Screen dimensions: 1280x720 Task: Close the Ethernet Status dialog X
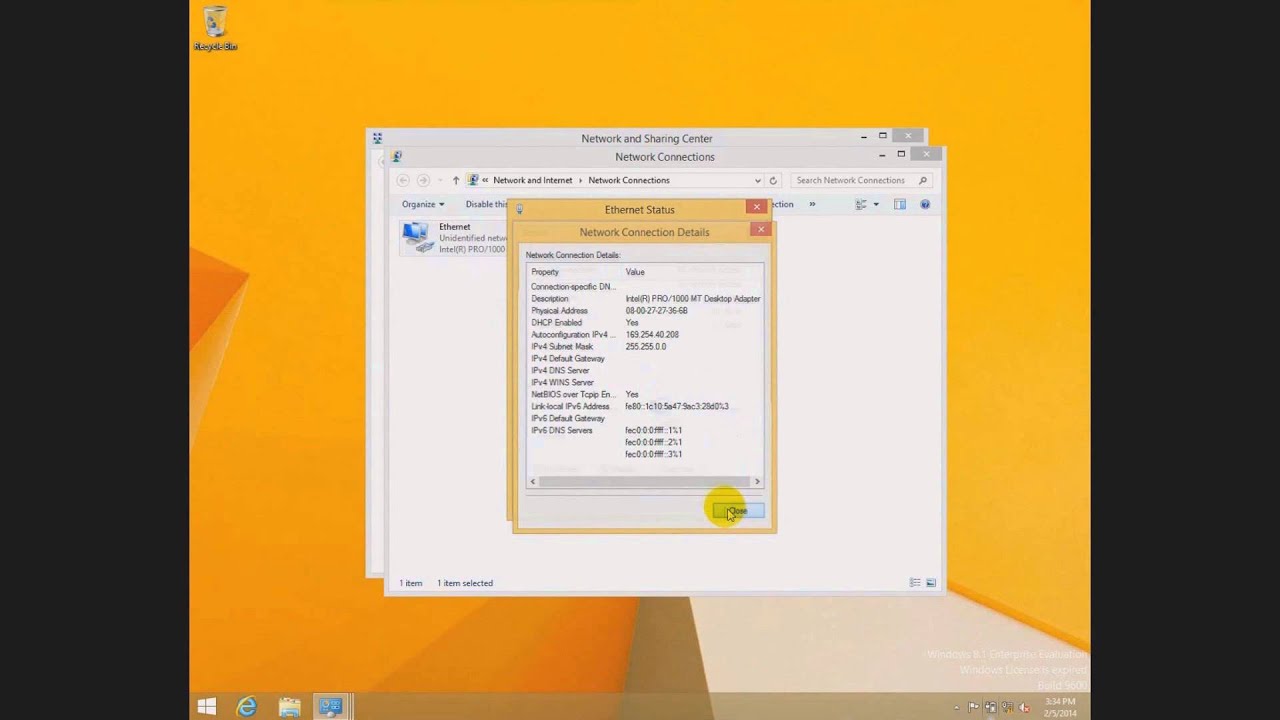[757, 207]
